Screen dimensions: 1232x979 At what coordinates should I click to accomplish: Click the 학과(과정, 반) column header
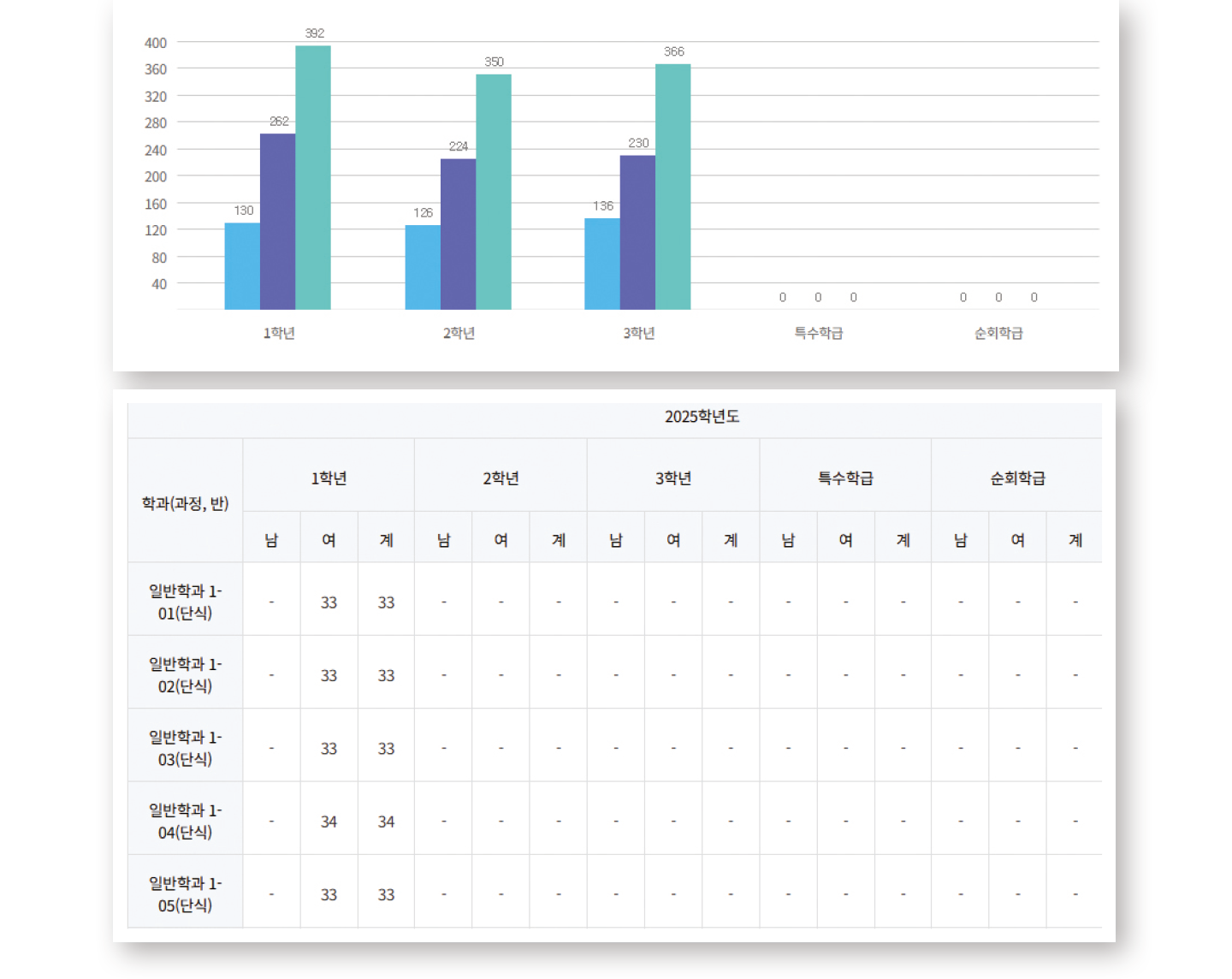186,503
